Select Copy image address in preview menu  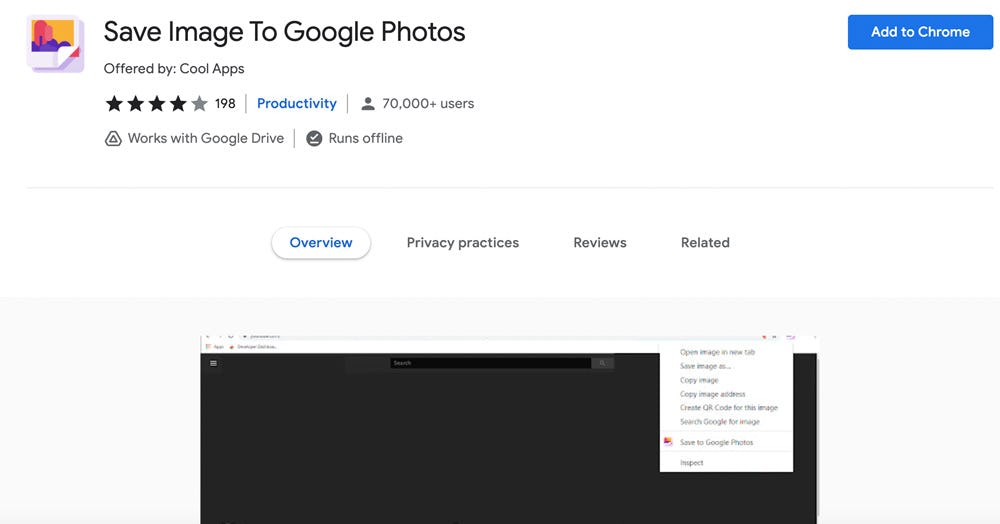[712, 394]
